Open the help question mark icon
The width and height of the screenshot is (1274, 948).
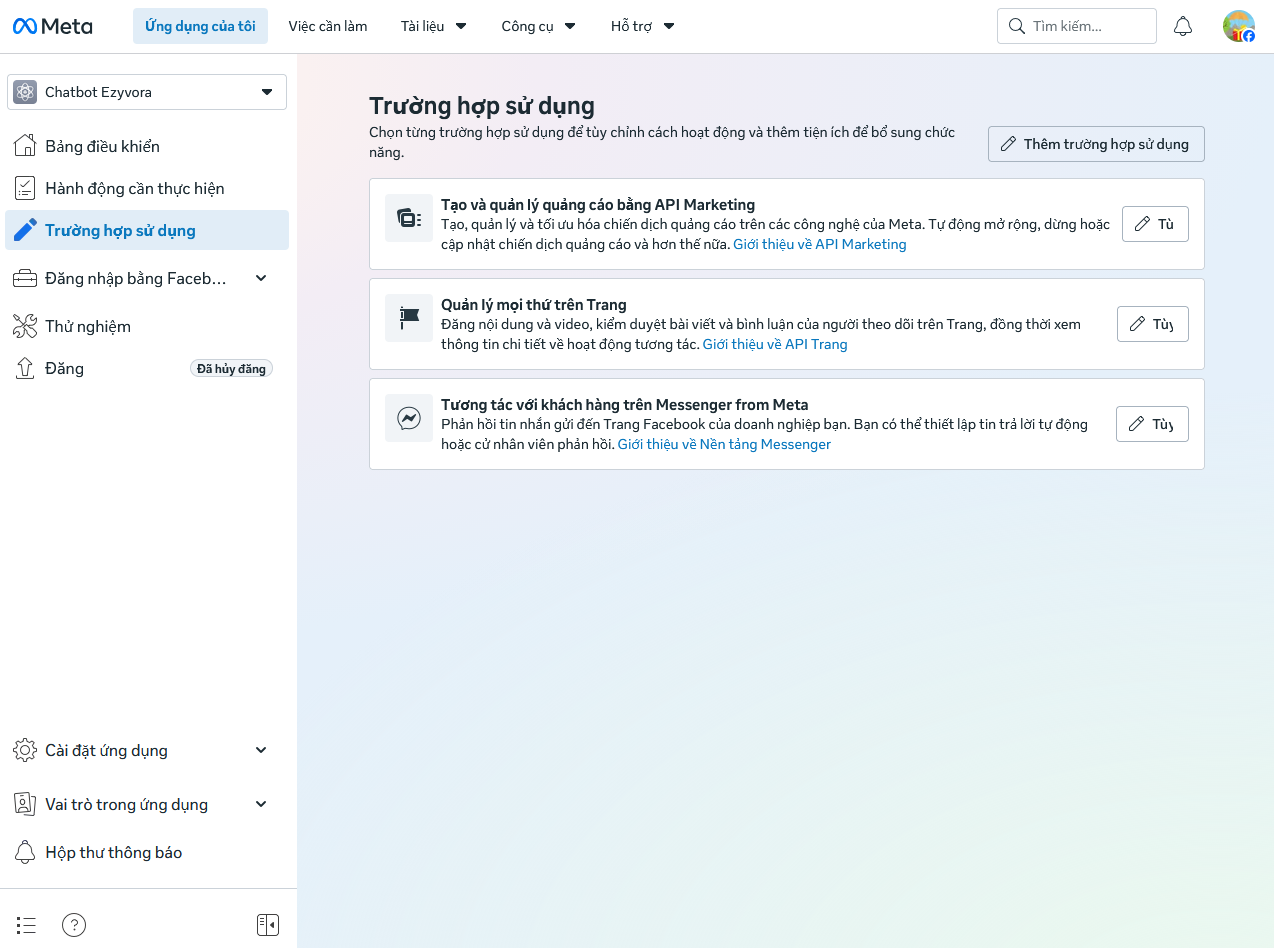click(74, 925)
